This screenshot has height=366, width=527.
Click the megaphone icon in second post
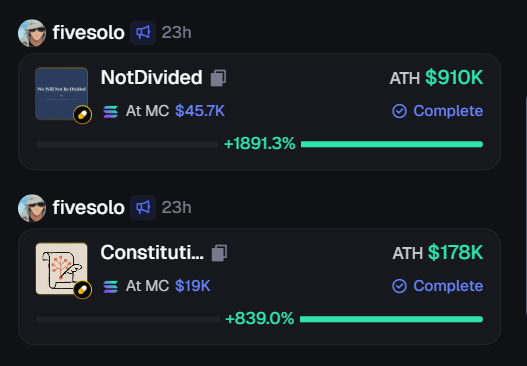[143, 208]
